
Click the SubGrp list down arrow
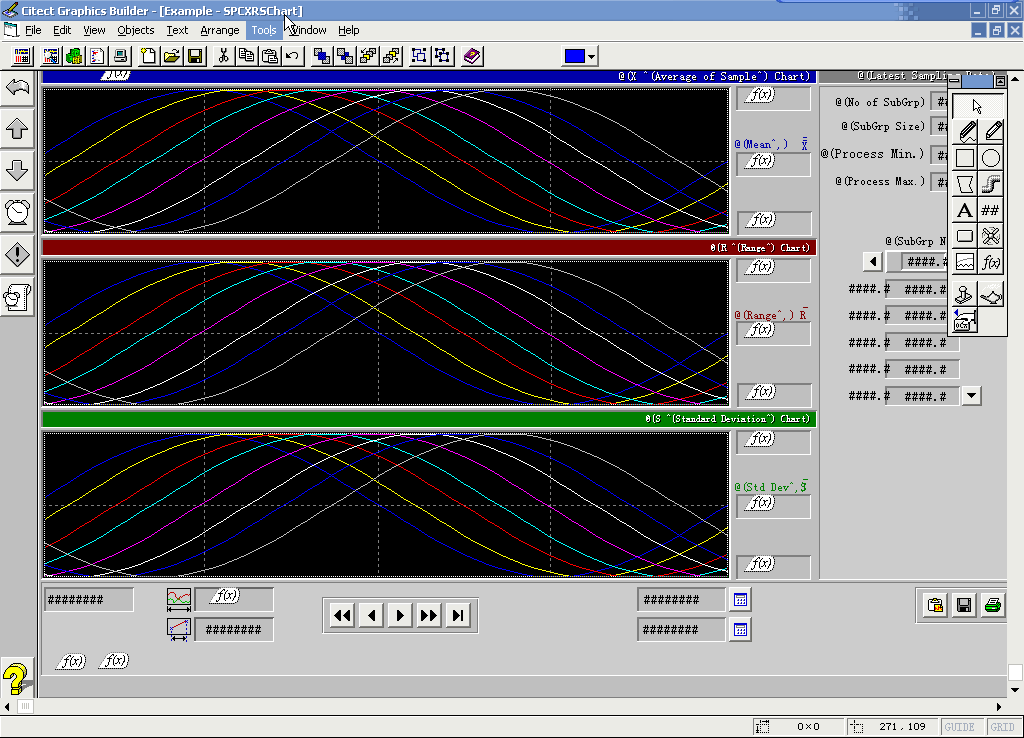tap(971, 395)
